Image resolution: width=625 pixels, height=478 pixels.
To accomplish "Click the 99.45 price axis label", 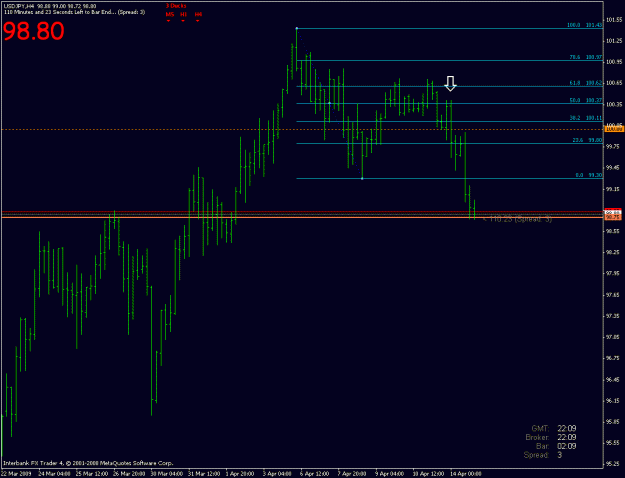I will click(614, 167).
